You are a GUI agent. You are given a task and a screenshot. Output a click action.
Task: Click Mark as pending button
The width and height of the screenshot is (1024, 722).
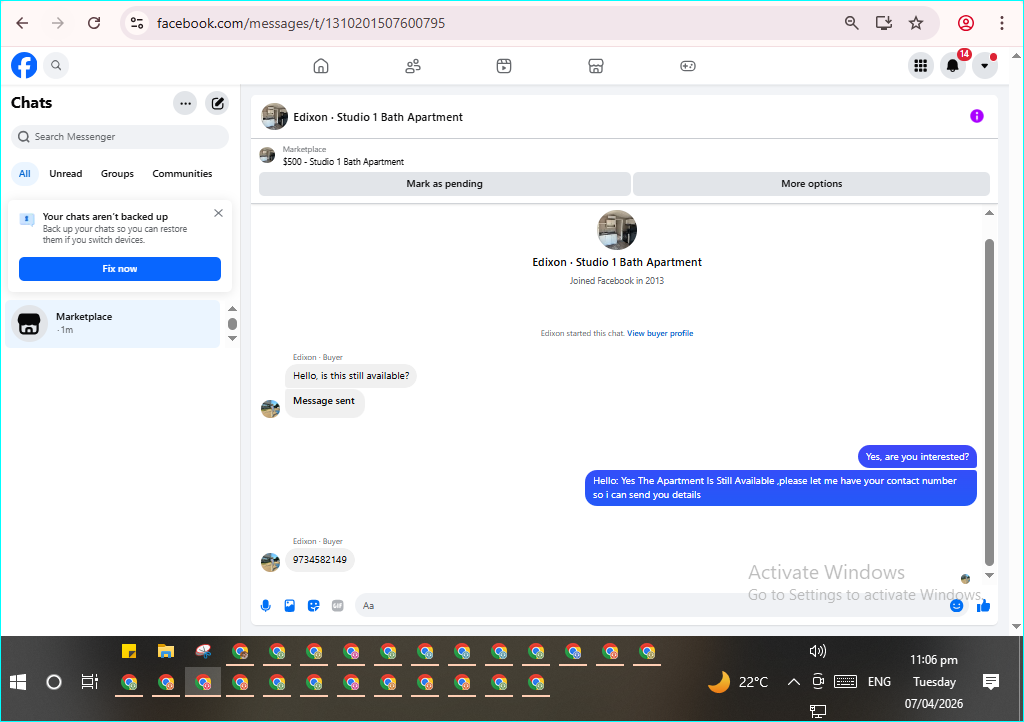point(445,184)
